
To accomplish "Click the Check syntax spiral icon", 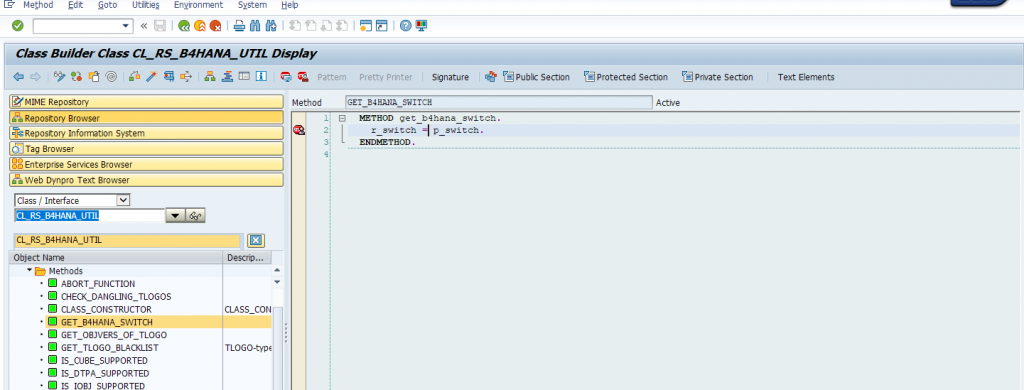I will tap(111, 77).
